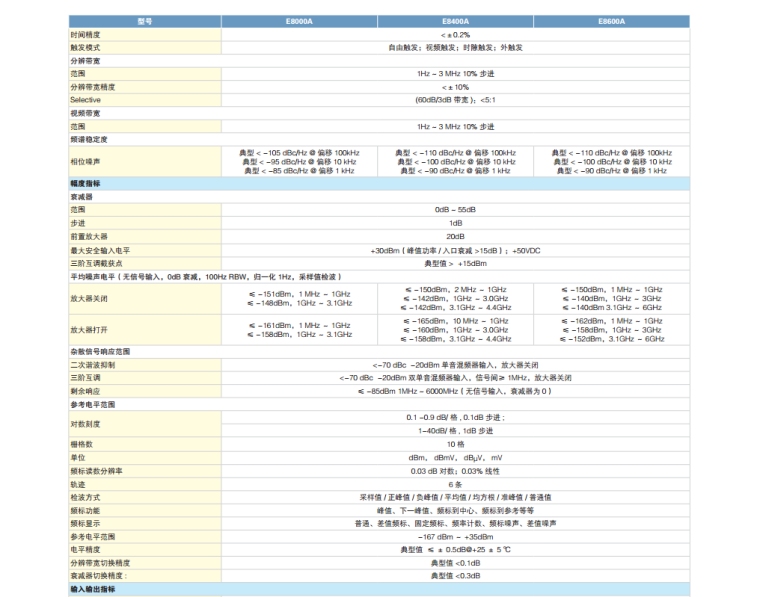
Task: Select the 相位噪声 row label
Action: tap(85, 160)
